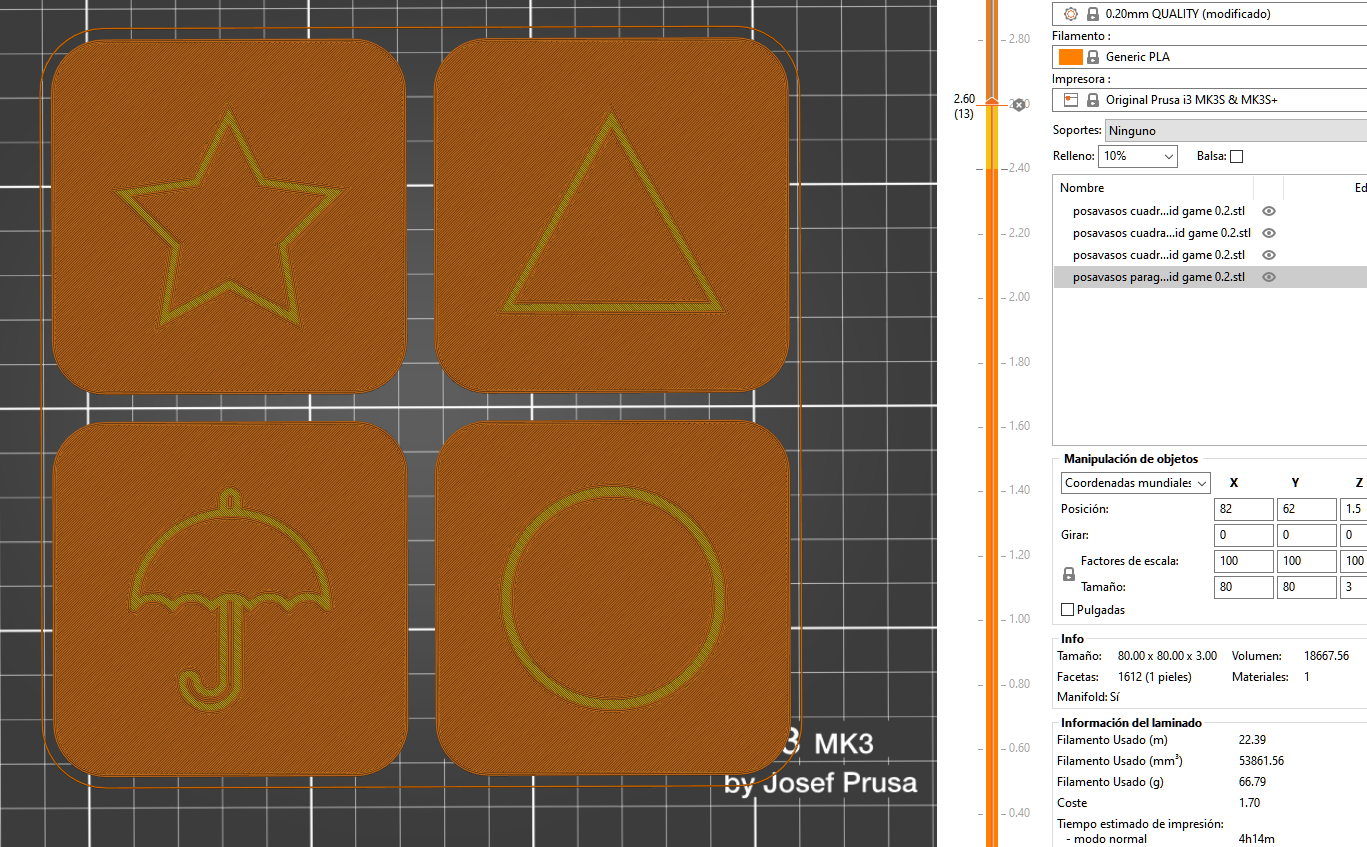The image size is (1367, 847).
Task: Click the lock icon beside 0.20mm QUALITY
Action: [x=1093, y=14]
